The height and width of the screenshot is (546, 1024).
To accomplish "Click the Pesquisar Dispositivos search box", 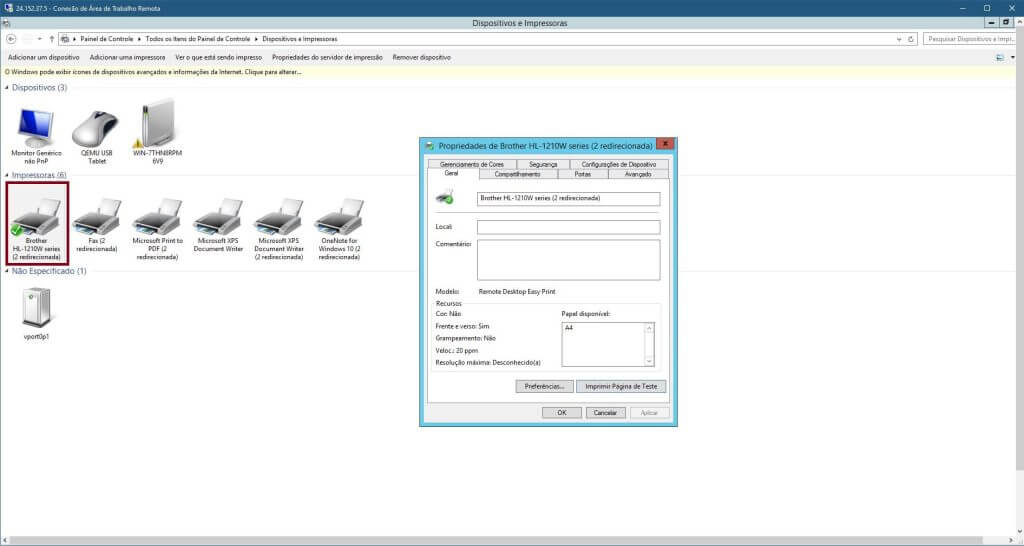I will pos(970,39).
